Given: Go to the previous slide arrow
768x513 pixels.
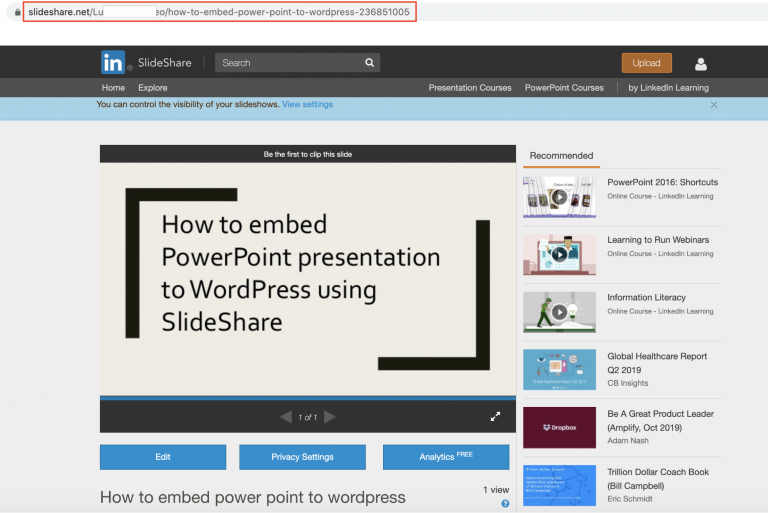Looking at the screenshot, I should click(x=286, y=417).
